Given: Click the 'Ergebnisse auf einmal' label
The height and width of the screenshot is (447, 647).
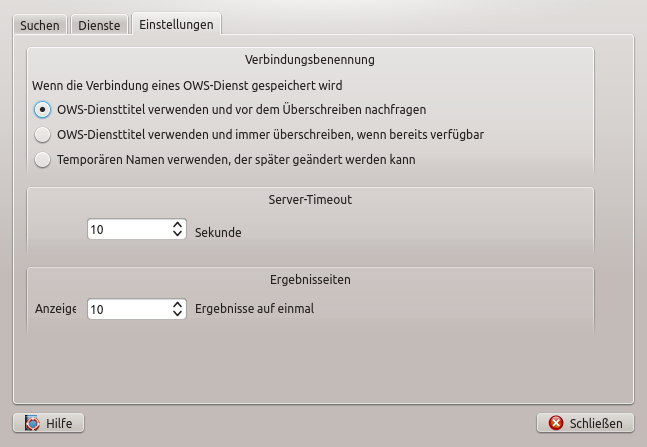Looking at the screenshot, I should pyautogui.click(x=254, y=309).
